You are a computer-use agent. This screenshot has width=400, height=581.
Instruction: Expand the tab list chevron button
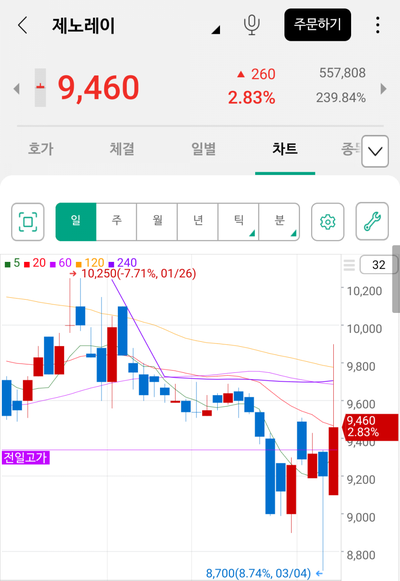[x=375, y=152]
